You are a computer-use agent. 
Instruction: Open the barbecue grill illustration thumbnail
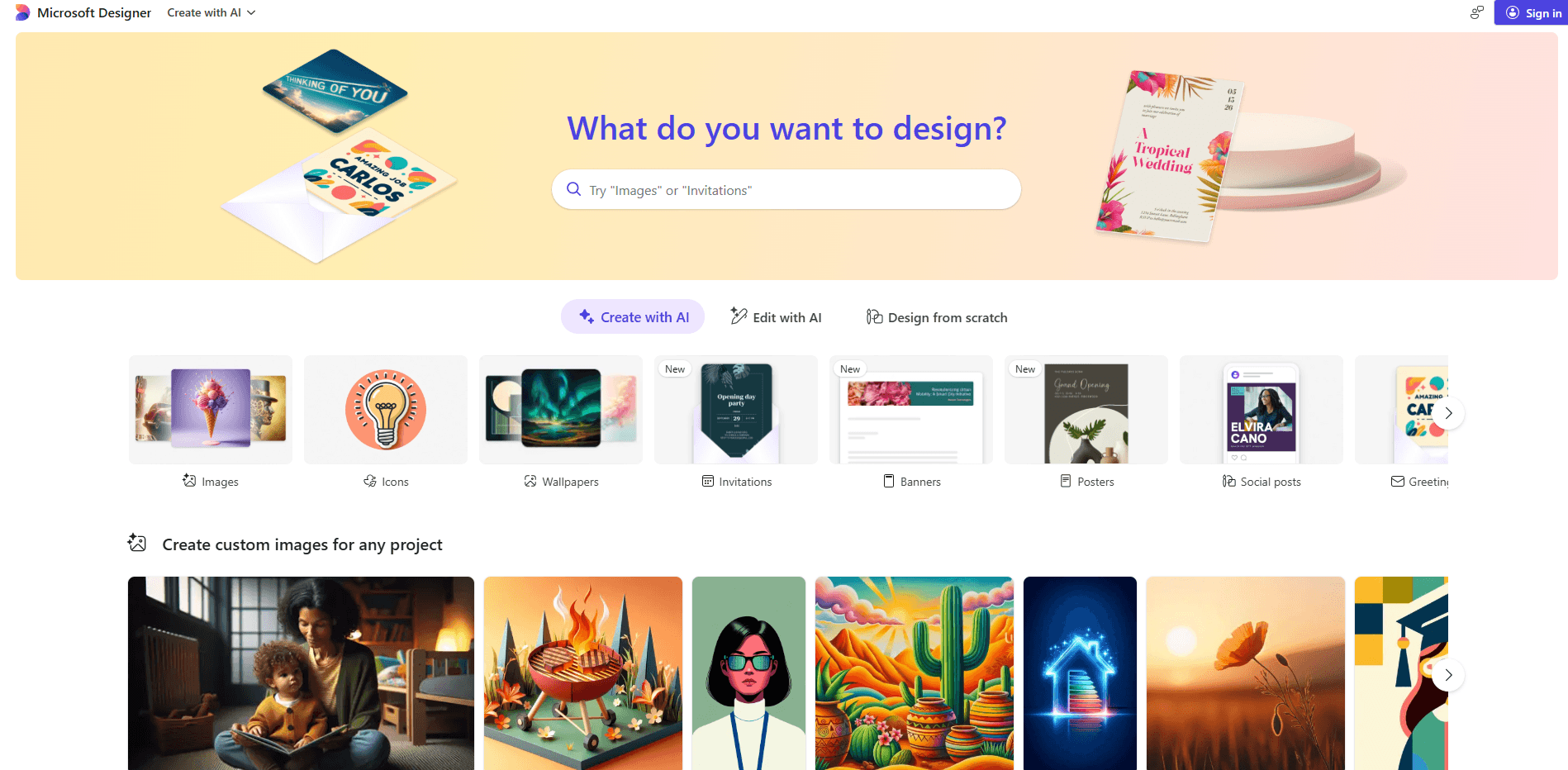point(583,673)
